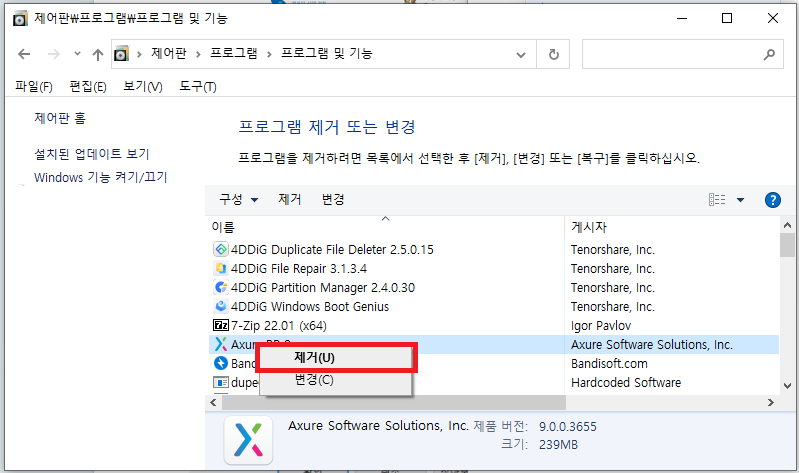Viewport: 799px width, 473px height.
Task: Open 설치된 업데이트 보기 link
Action: click(x=92, y=153)
